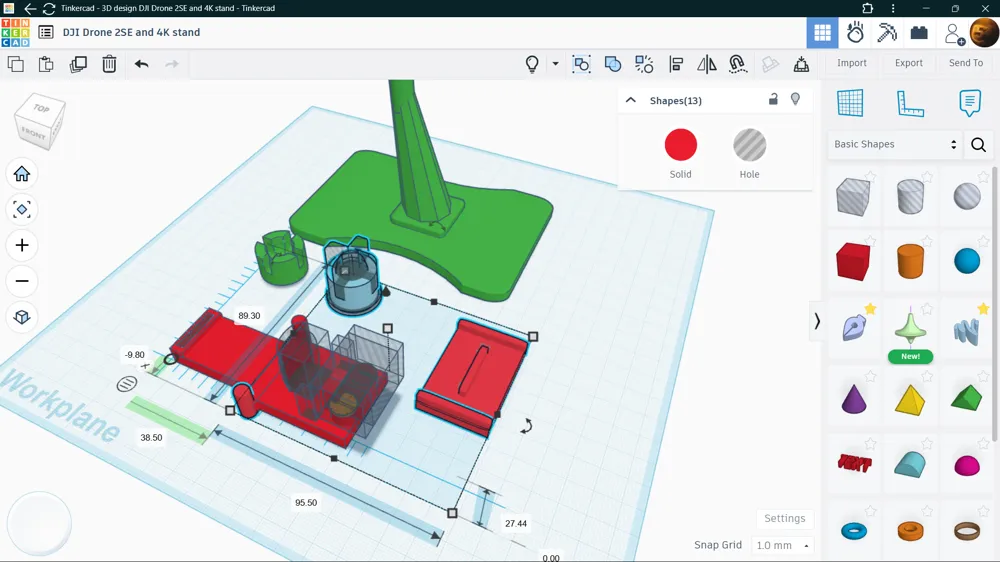This screenshot has height=562, width=1000.
Task: Click the Tinkercad logo
Action: (15, 33)
